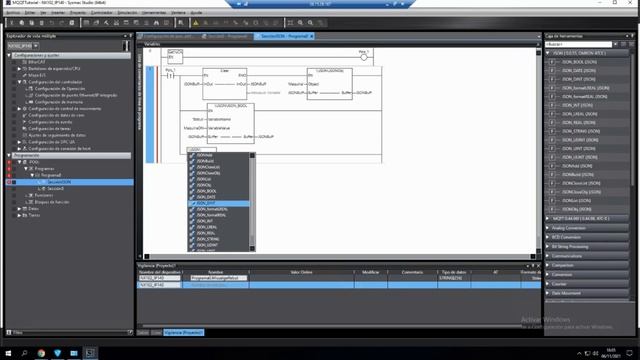Collapse the Configuraciones y ajustes section
This screenshot has width=640, height=360.
pyautogui.click(x=9, y=55)
